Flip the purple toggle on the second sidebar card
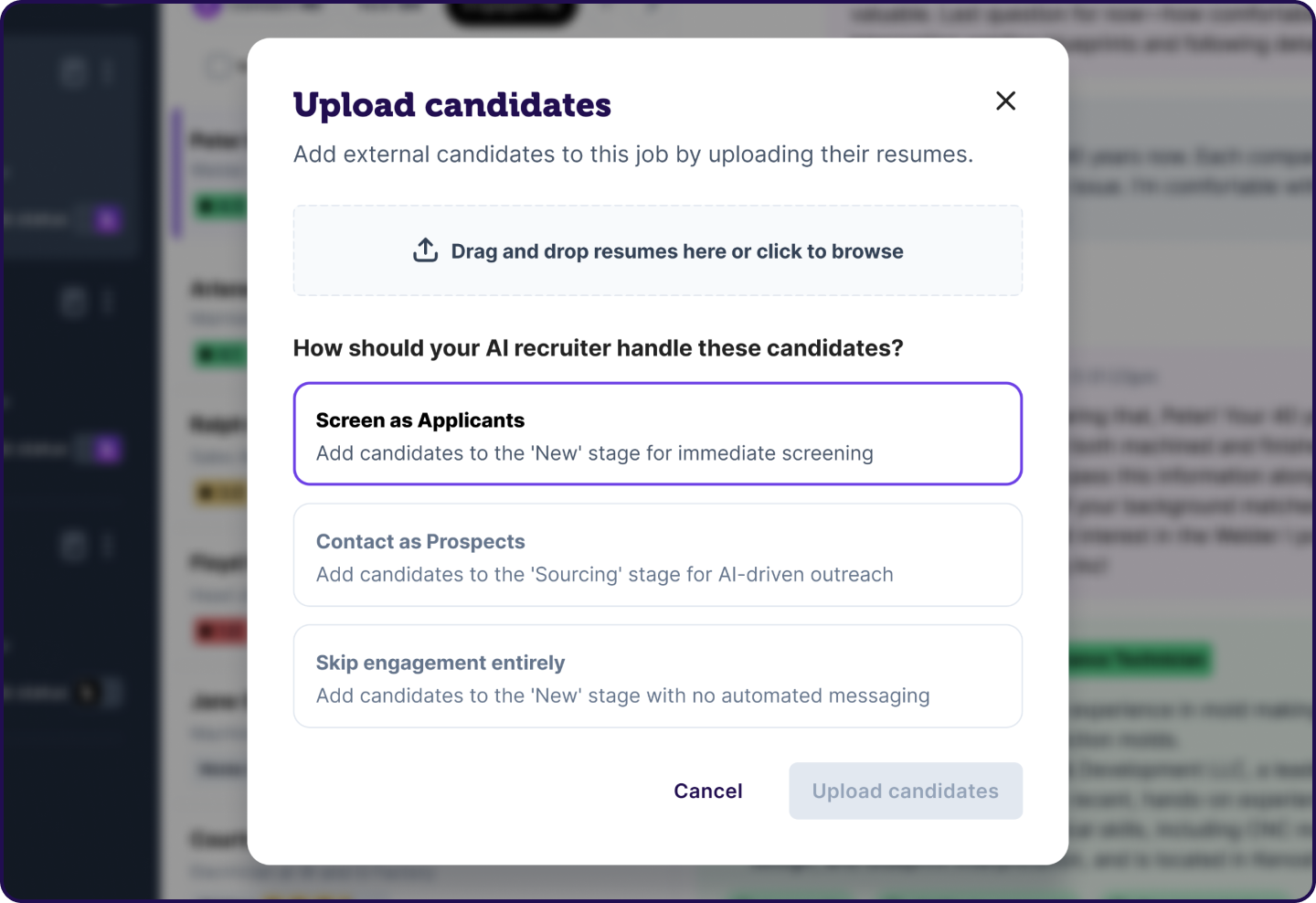1316x903 pixels. pos(105,449)
